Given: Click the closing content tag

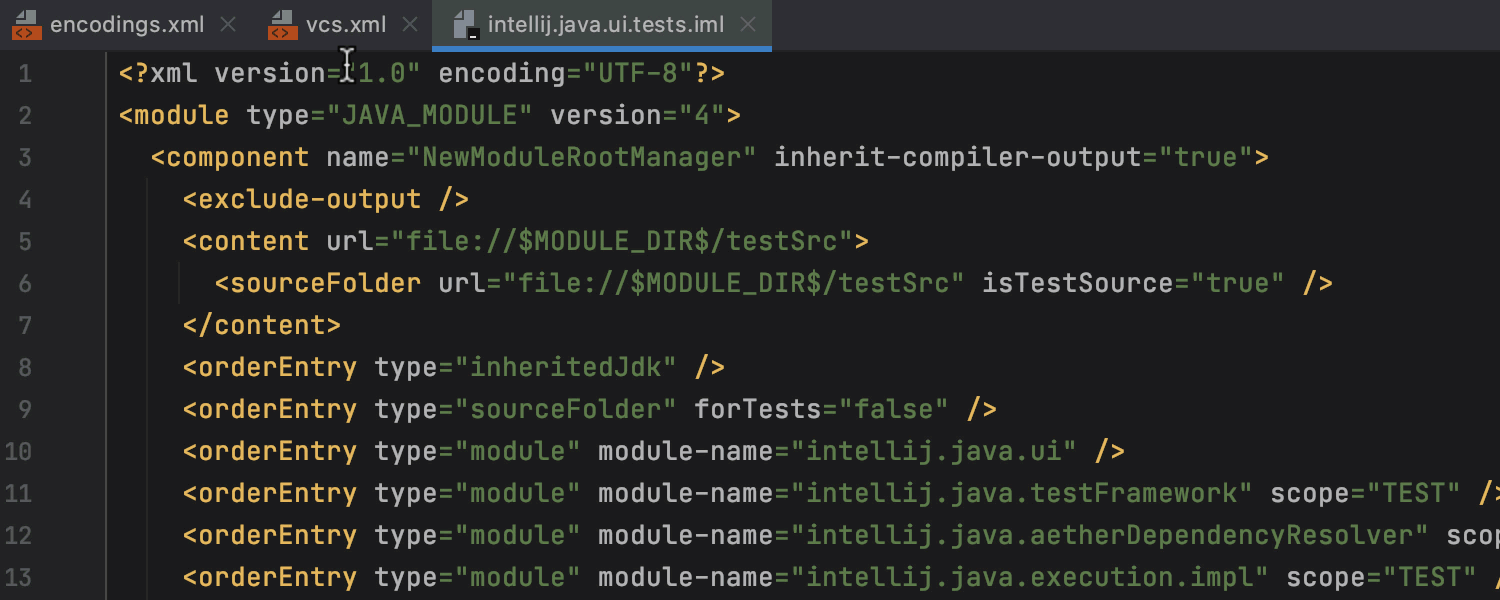Looking at the screenshot, I should (x=262, y=326).
